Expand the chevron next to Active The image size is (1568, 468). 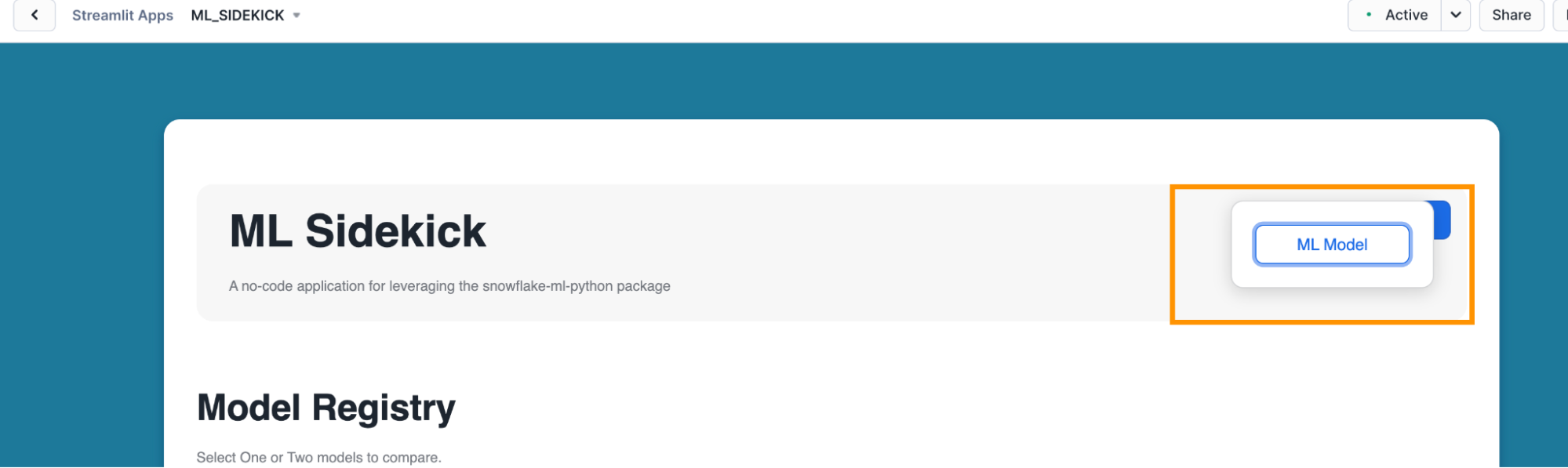(1456, 15)
